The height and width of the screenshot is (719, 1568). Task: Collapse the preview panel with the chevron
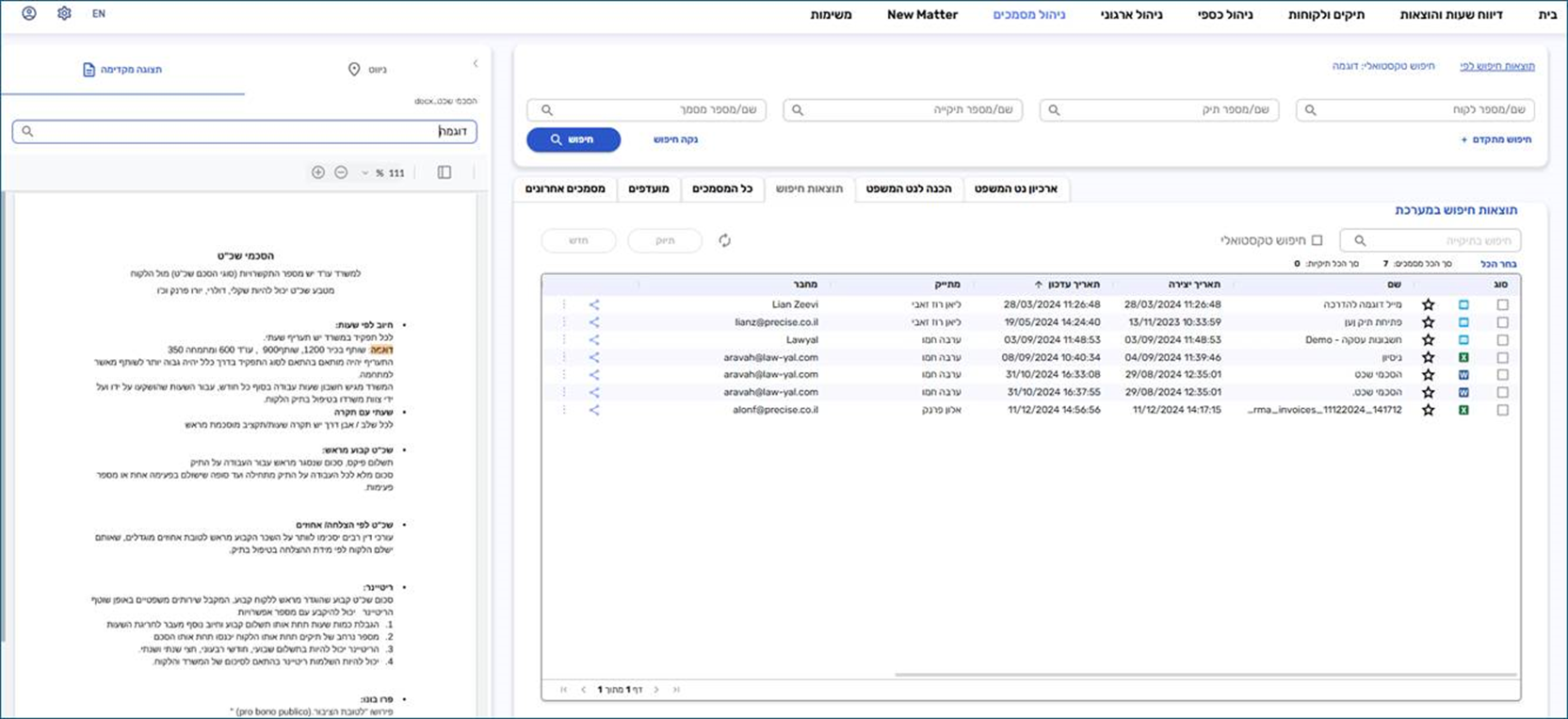point(476,64)
